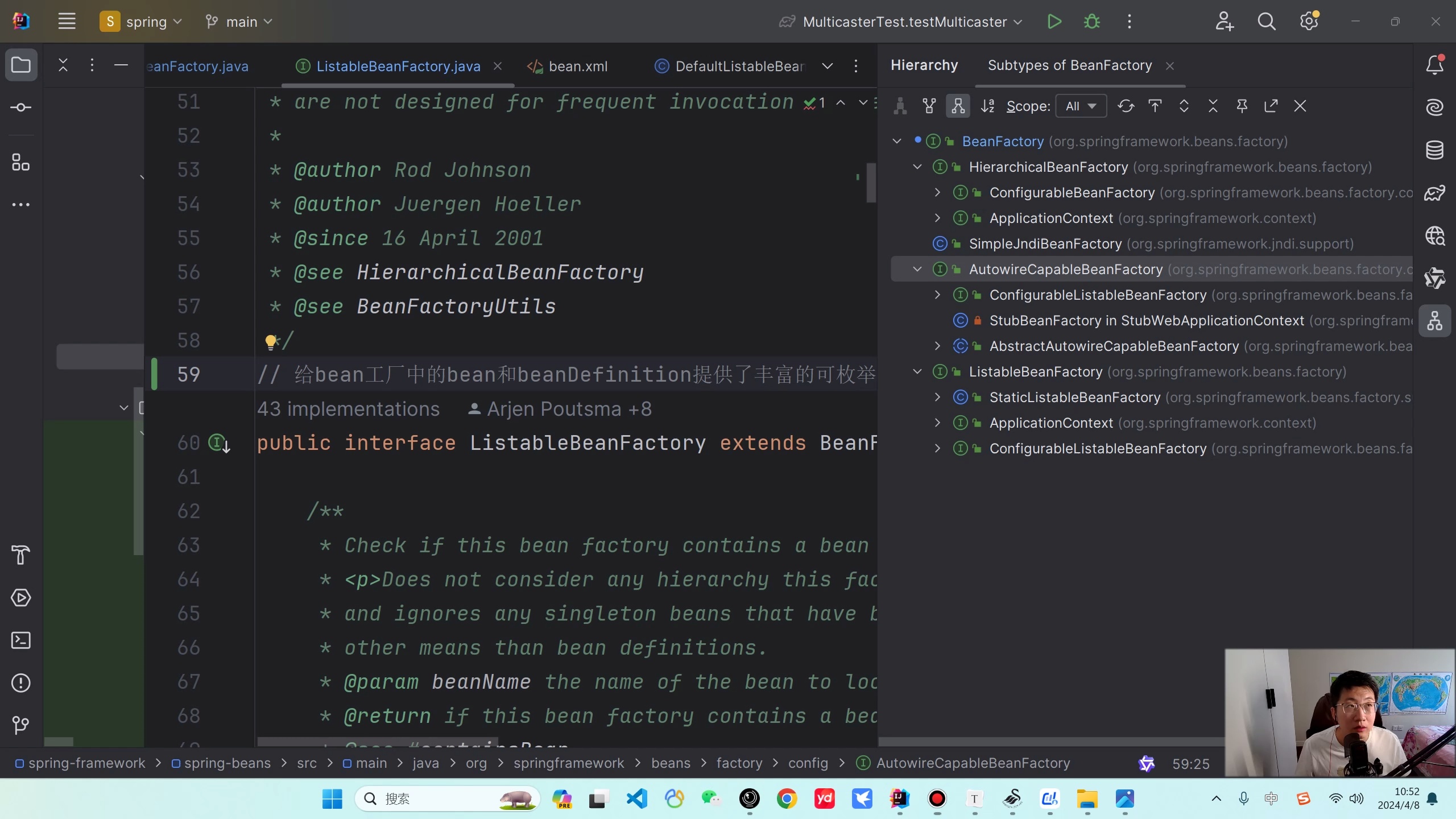Viewport: 1456px width, 819px height.
Task: Click the Collapse All hierarchy icon
Action: tap(1213, 106)
